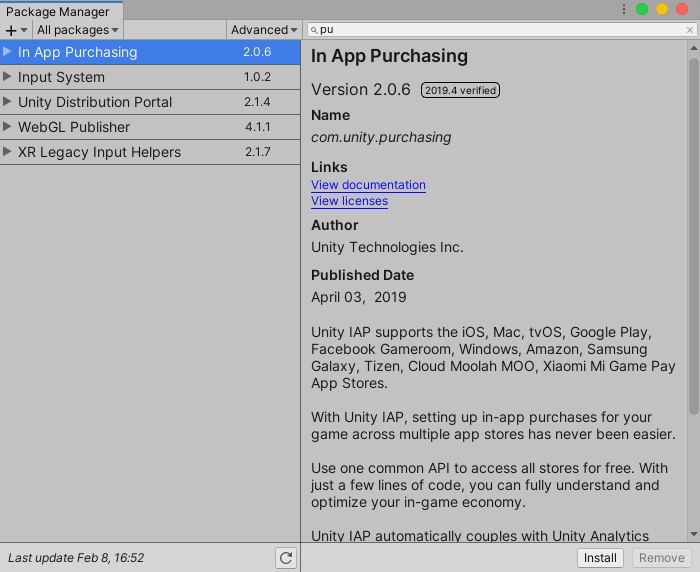Select the In App Purchasing package
Image resolution: width=700 pixels, height=572 pixels.
tap(150, 52)
